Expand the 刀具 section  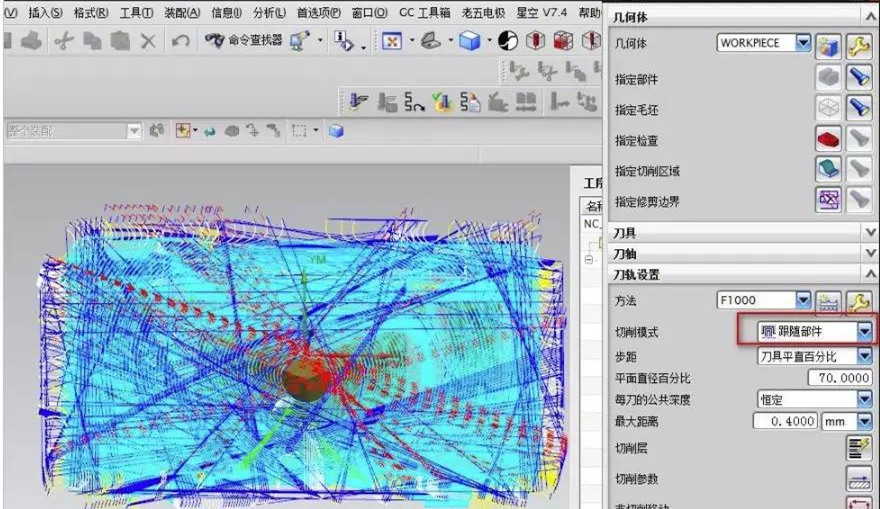[869, 232]
